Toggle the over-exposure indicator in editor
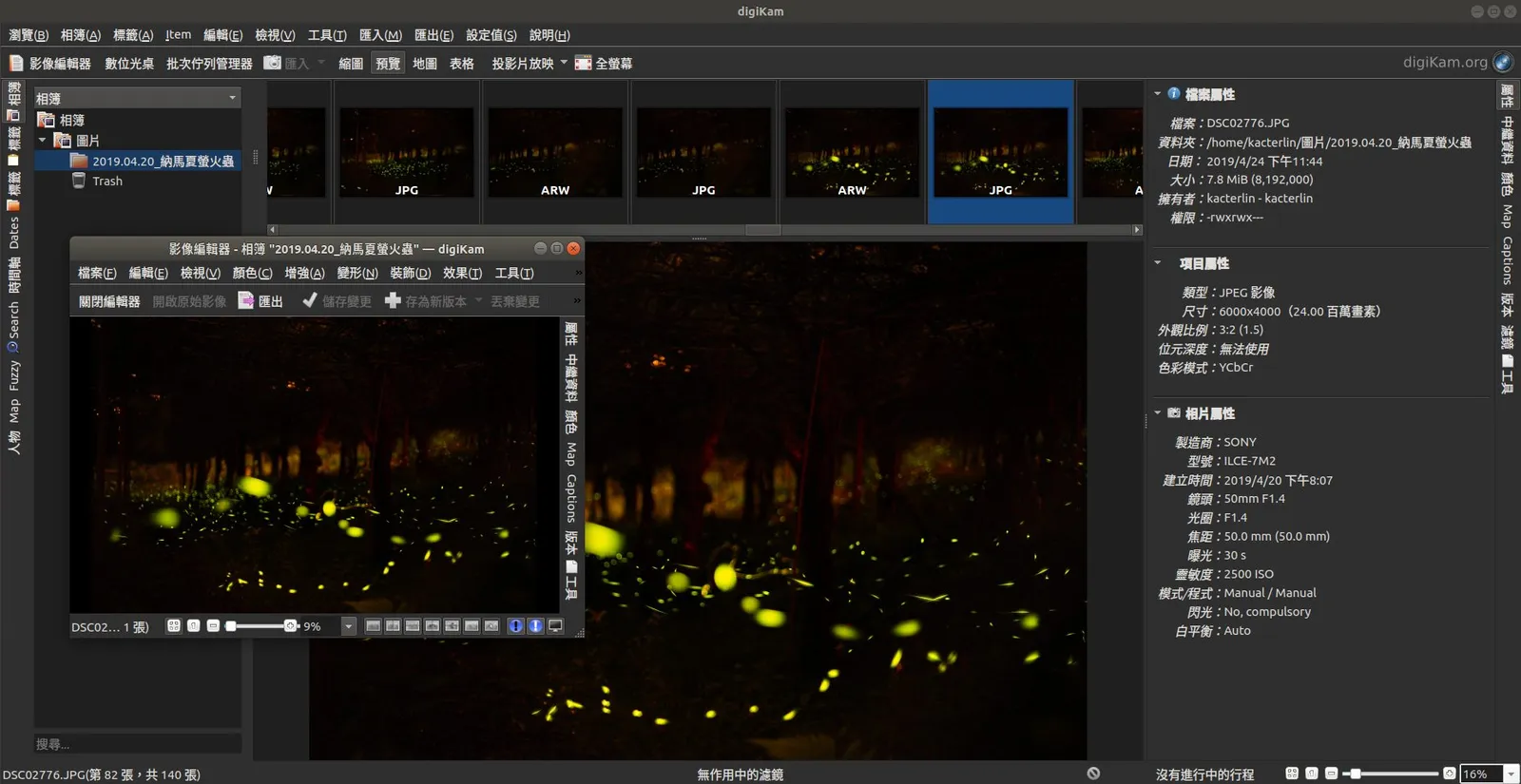This screenshot has height=784, width=1521. click(535, 626)
